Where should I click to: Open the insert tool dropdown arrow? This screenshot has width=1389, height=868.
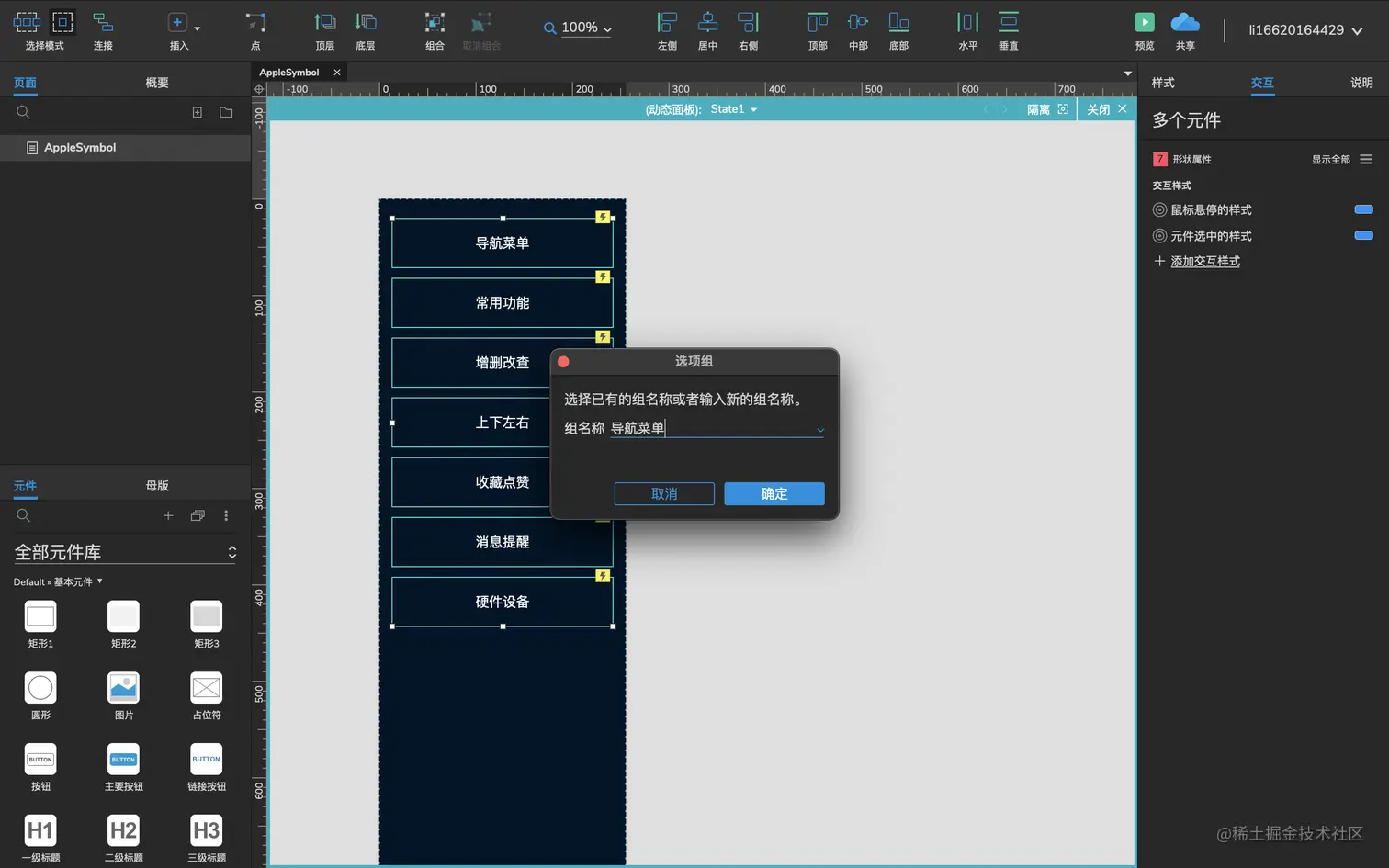pyautogui.click(x=197, y=28)
